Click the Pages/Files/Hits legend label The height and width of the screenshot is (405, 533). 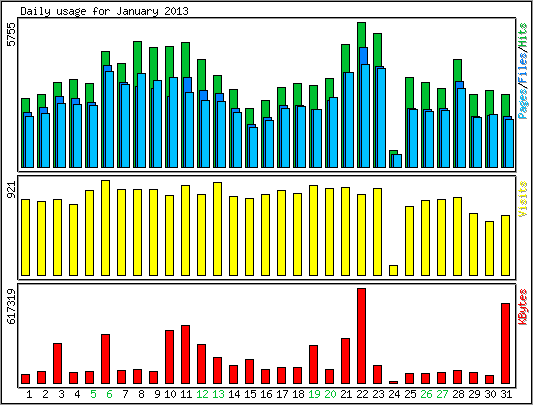point(523,71)
